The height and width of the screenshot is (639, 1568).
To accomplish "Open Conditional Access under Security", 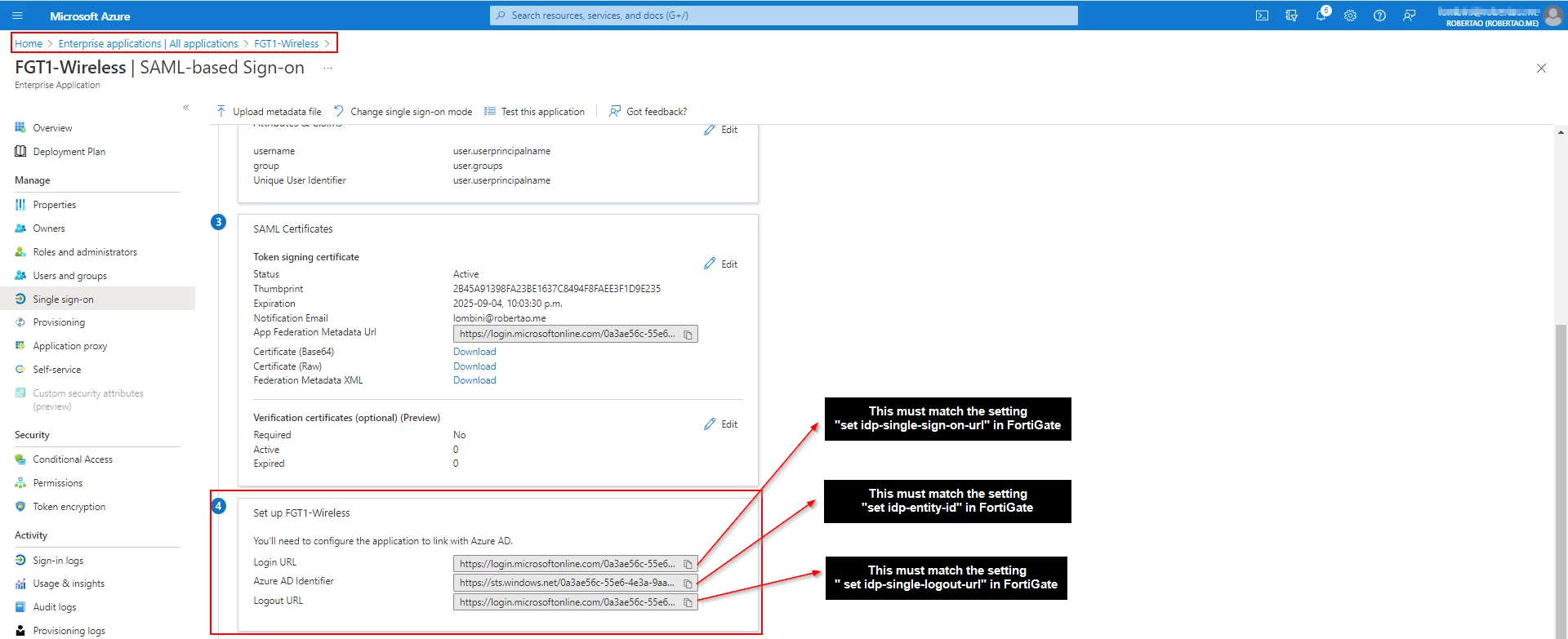I will point(73,459).
